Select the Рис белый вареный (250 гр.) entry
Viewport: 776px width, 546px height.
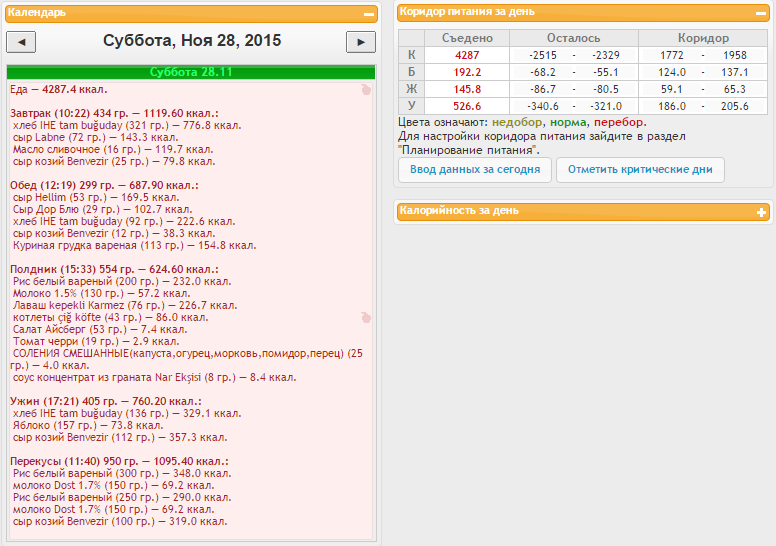pos(122,497)
